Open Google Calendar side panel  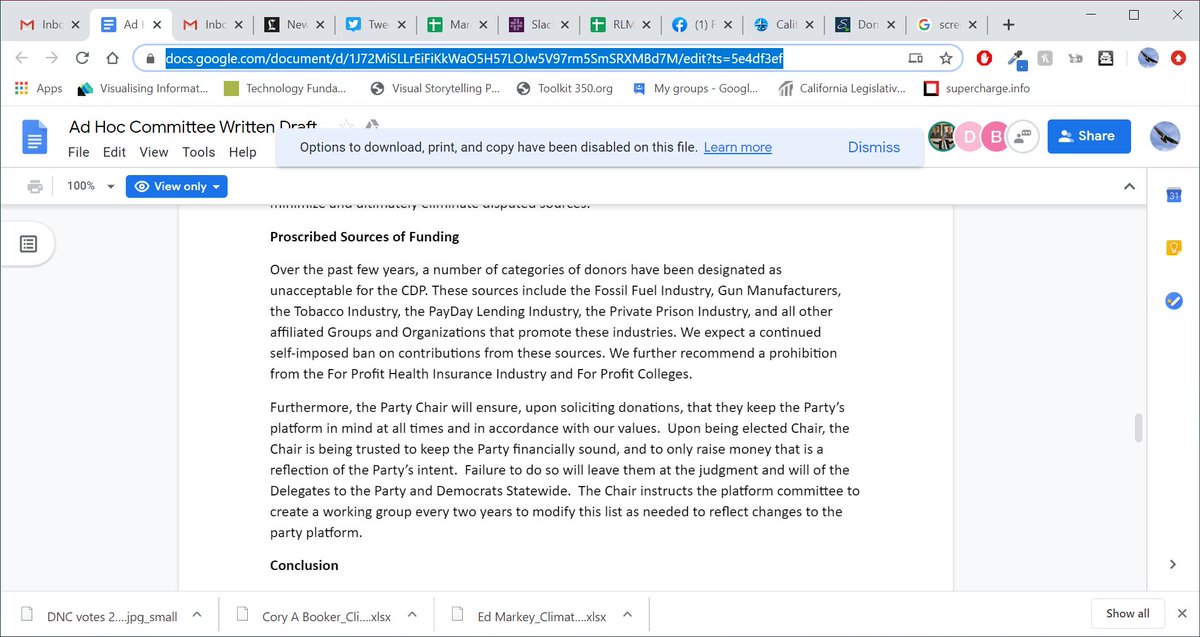1174,196
